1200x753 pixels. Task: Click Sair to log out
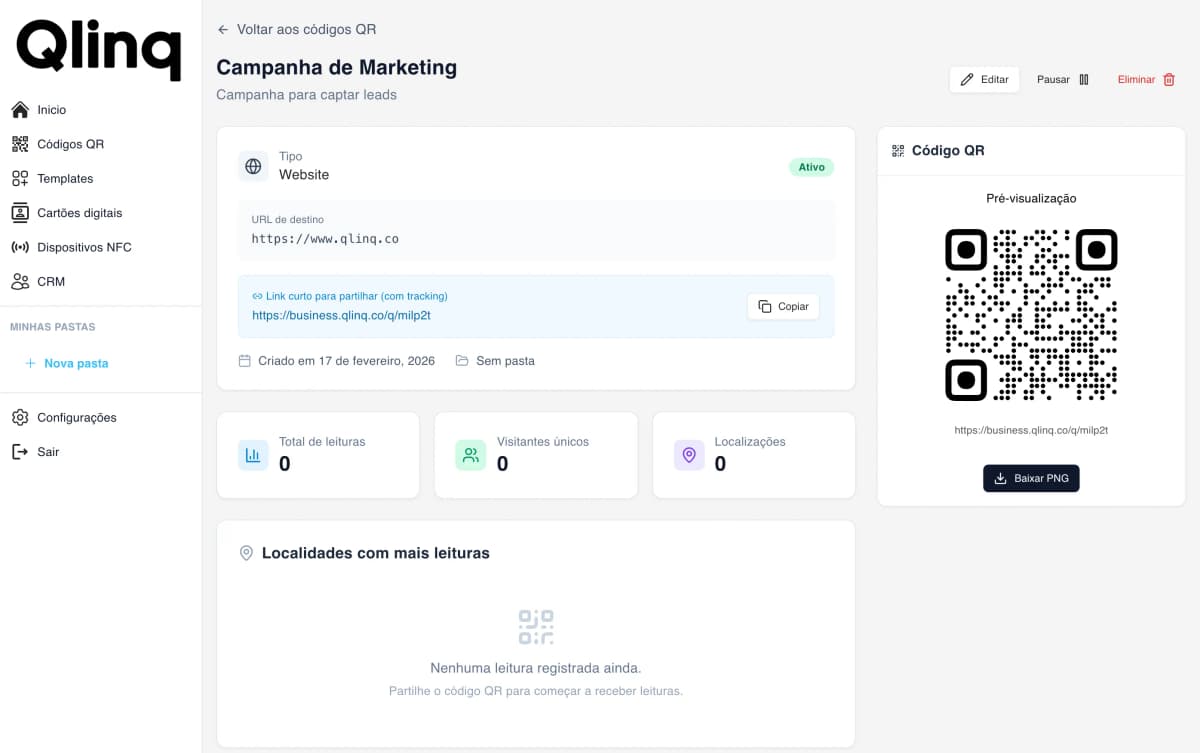pyautogui.click(x=49, y=451)
